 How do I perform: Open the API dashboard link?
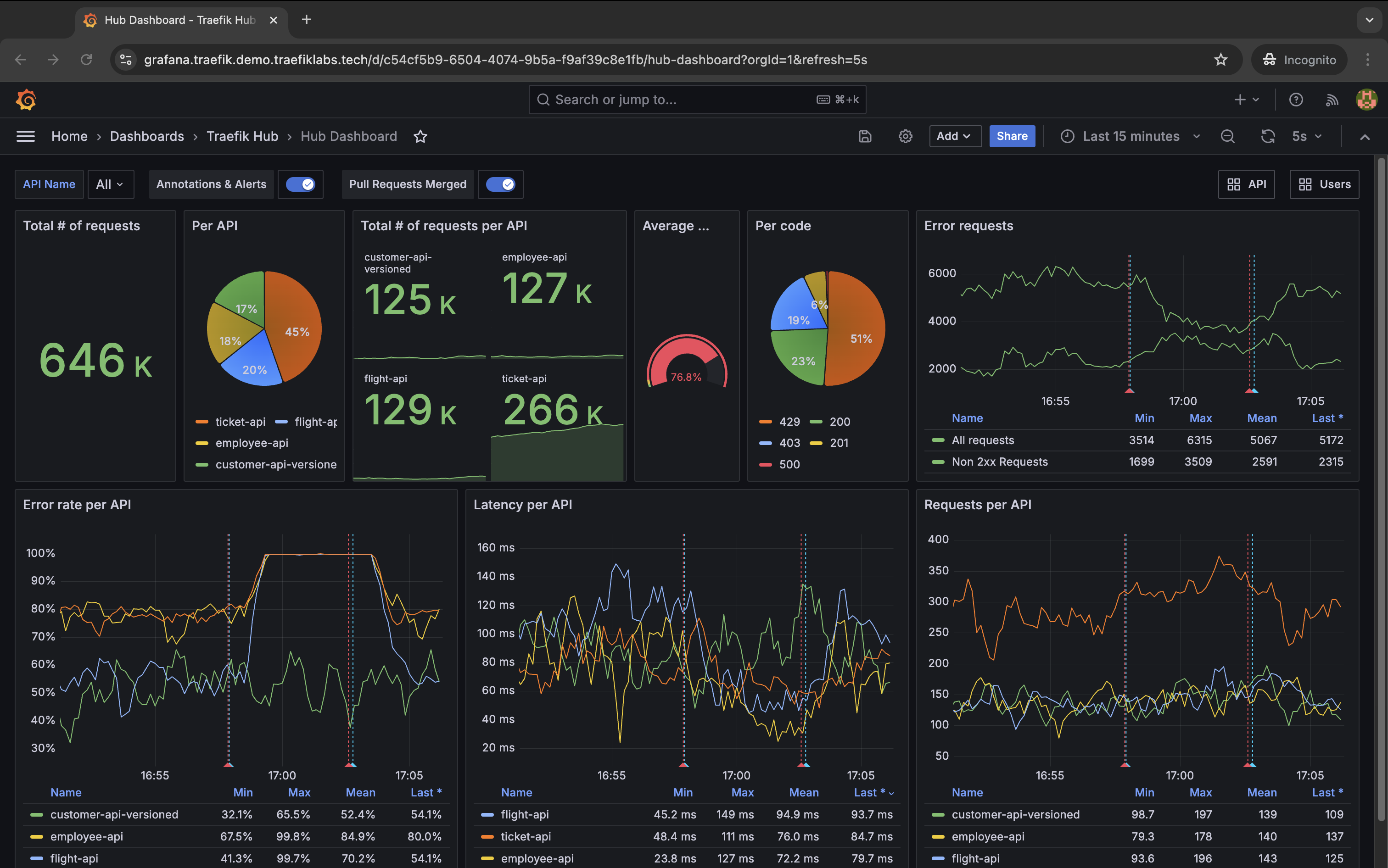point(1246,184)
